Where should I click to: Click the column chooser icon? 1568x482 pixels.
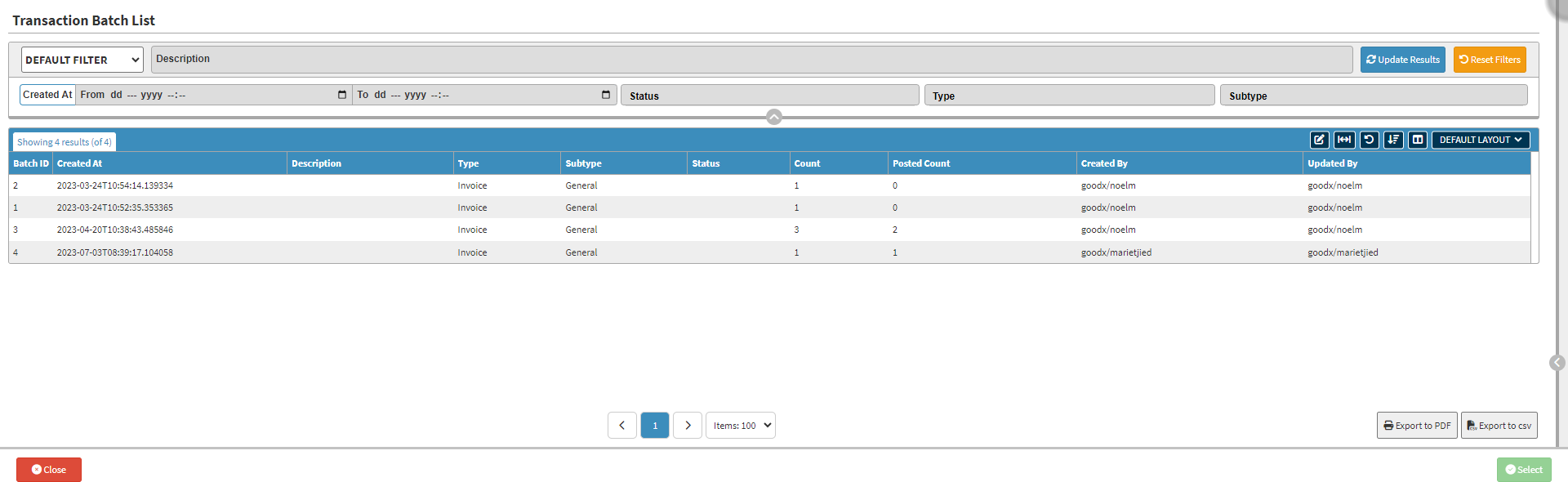click(1418, 140)
